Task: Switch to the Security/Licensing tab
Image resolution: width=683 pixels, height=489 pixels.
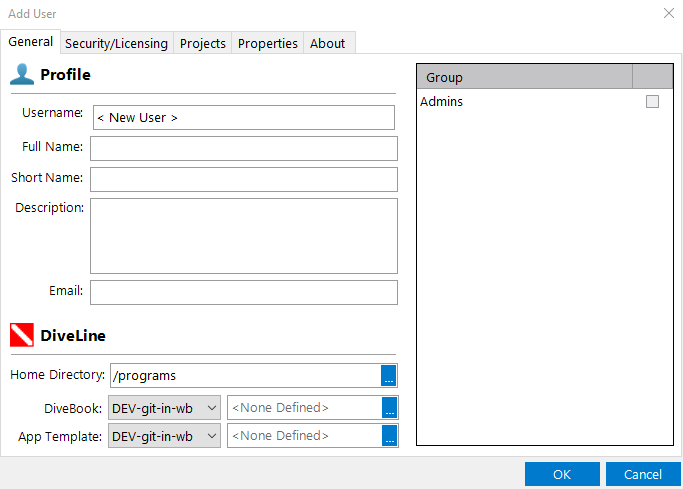Action: 116,43
